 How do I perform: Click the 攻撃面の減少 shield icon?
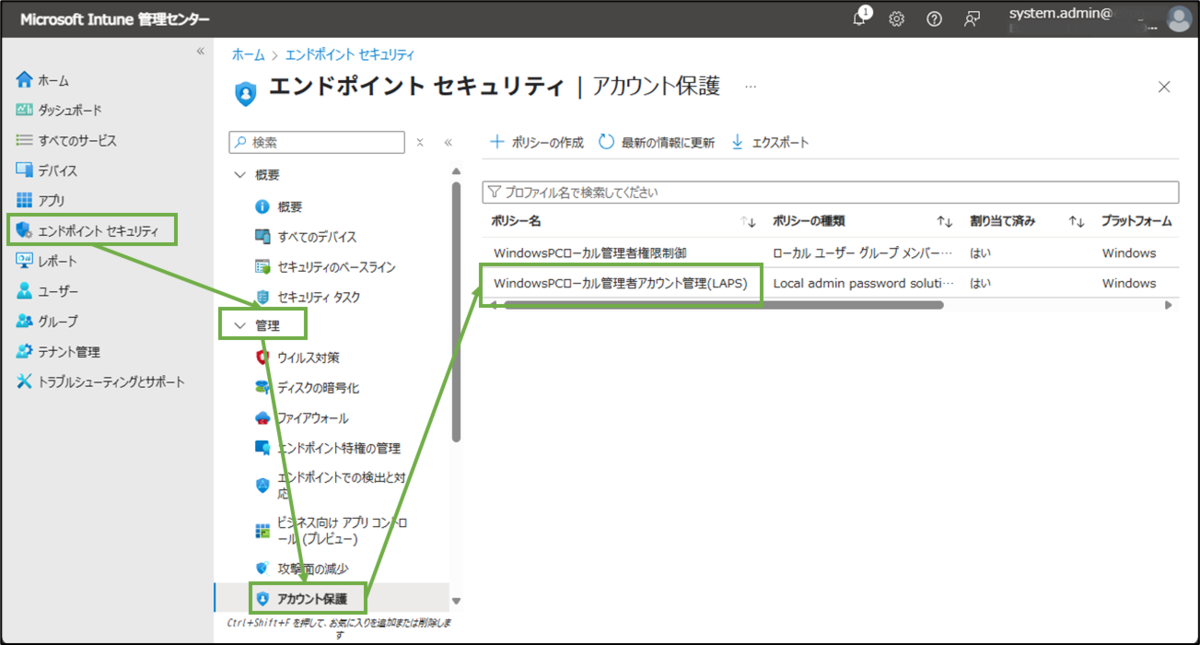[263, 568]
